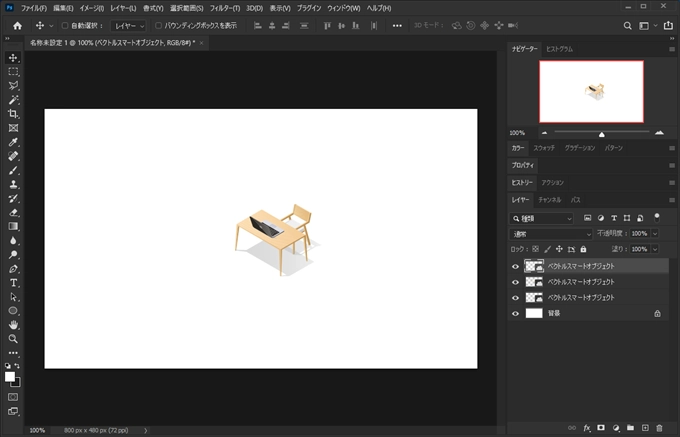The width and height of the screenshot is (680, 437).
Task: Select the Crop tool
Action: [x=14, y=114]
